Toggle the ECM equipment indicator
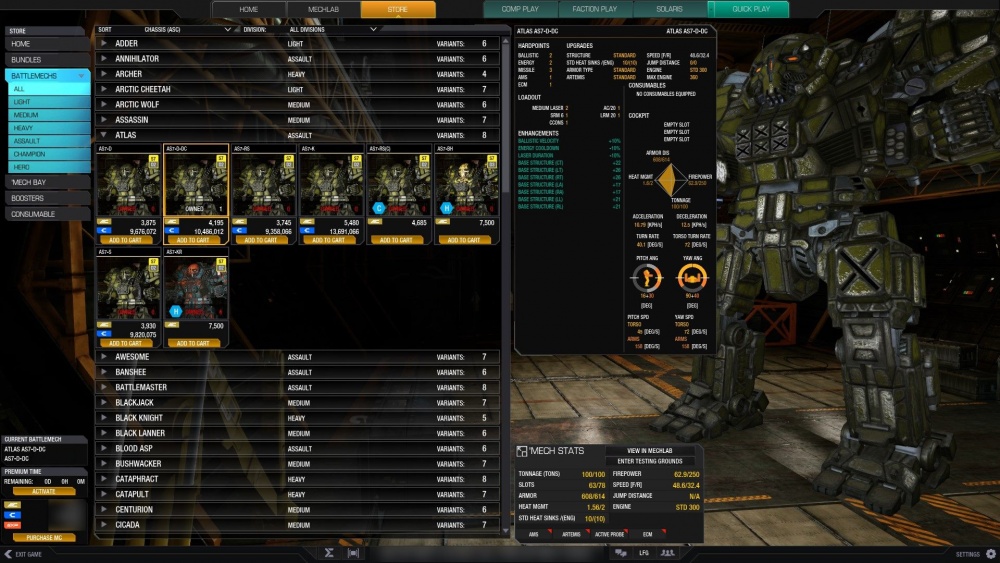 [649, 534]
